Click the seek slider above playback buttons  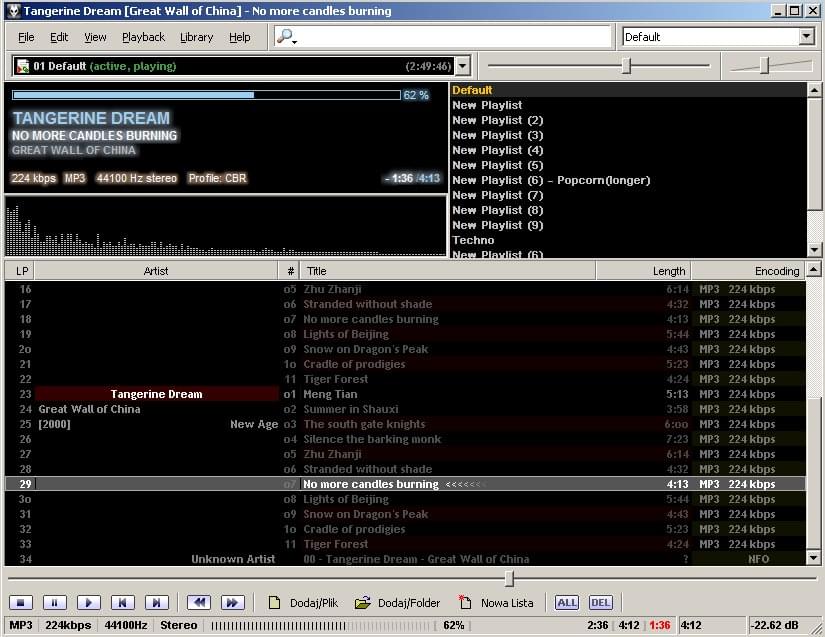(x=509, y=579)
